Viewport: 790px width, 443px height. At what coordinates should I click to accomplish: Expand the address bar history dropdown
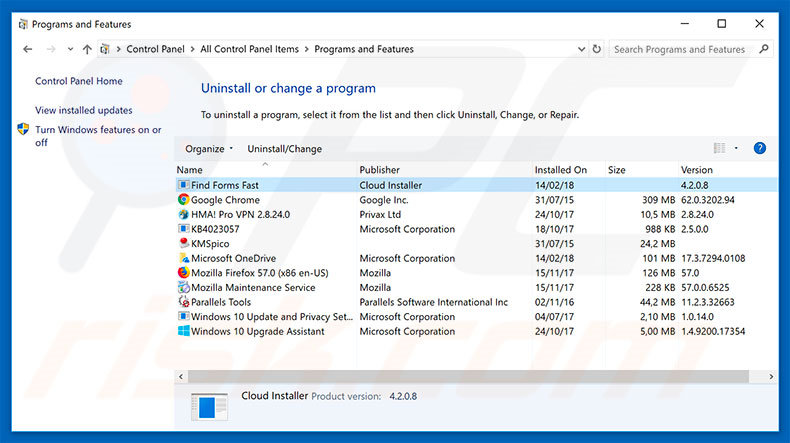pyautogui.click(x=581, y=49)
